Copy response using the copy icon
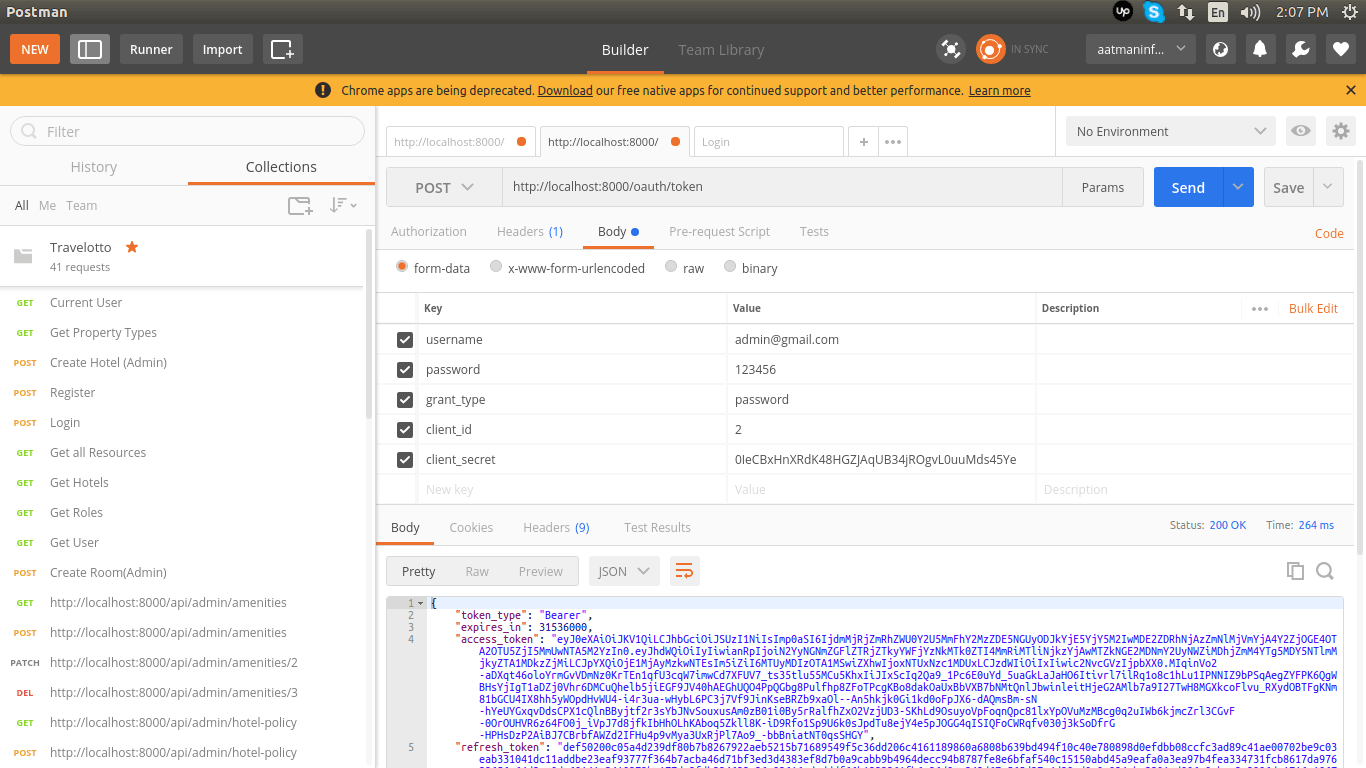1366x768 pixels. [1295, 571]
